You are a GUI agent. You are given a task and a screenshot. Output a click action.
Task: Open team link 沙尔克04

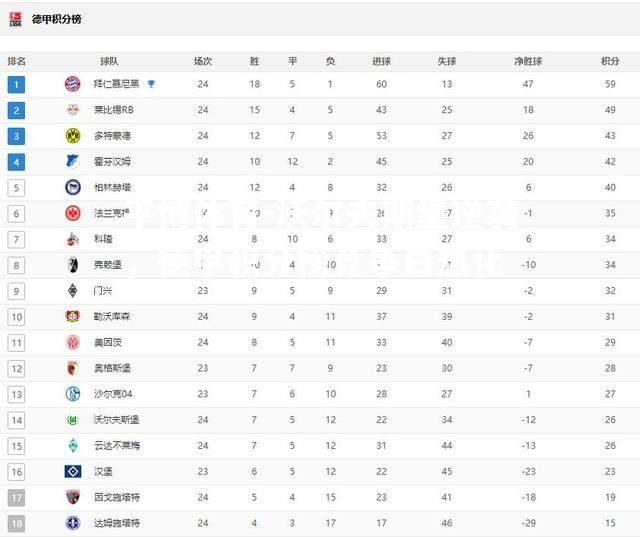113,394
